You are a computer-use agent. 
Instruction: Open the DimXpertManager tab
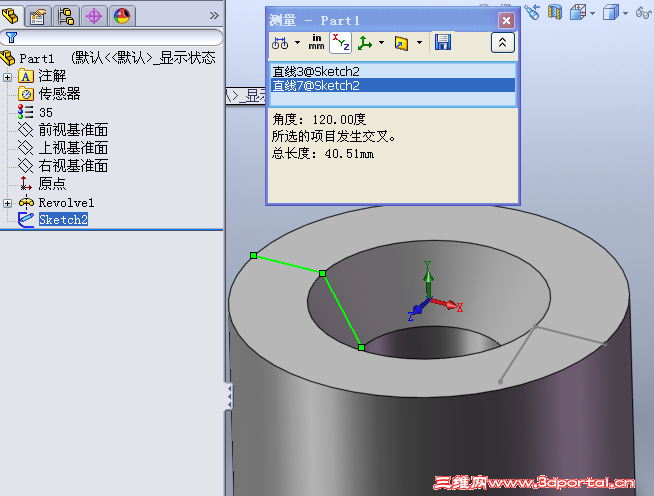94,16
